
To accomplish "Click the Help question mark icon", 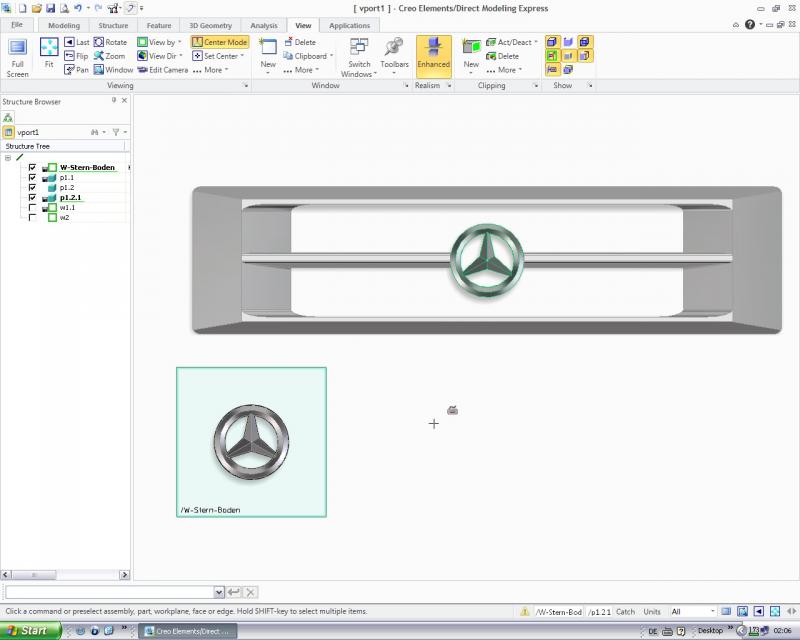I will (x=749, y=24).
